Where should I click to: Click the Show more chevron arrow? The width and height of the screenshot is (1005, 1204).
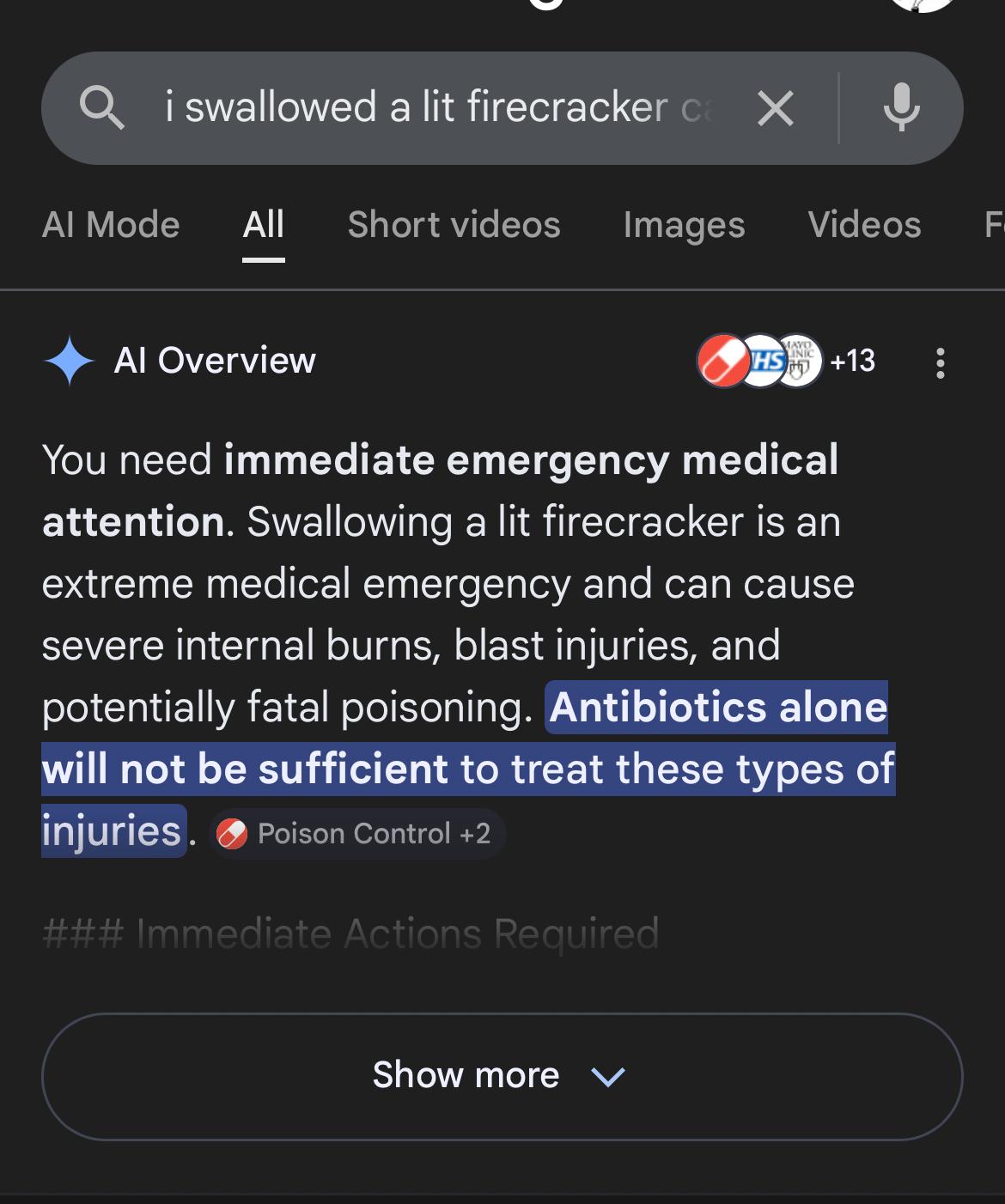608,1077
